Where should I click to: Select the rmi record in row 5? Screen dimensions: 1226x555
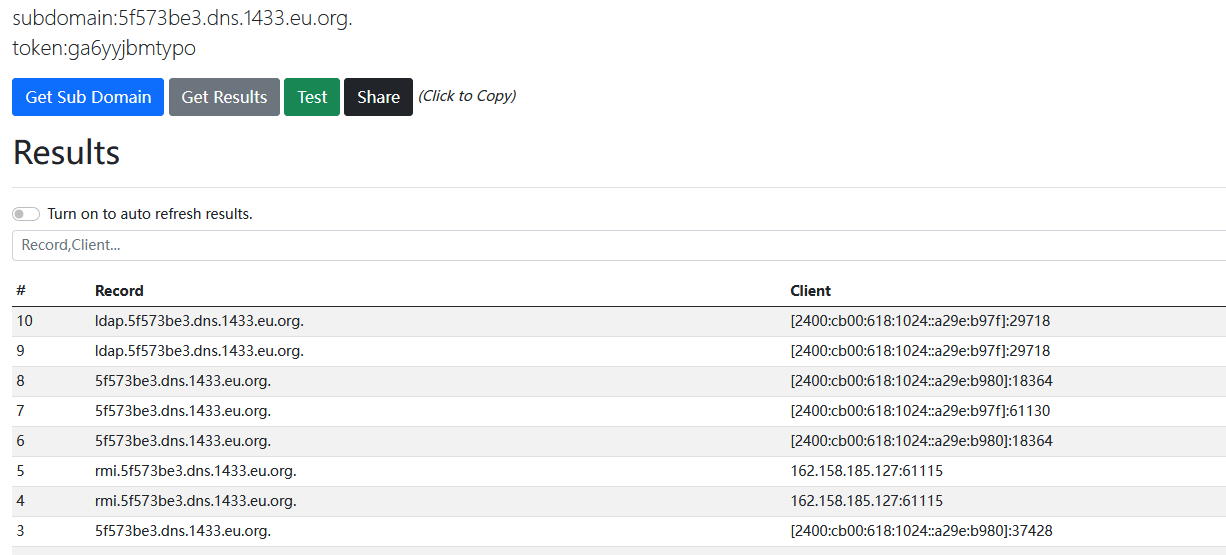click(196, 471)
